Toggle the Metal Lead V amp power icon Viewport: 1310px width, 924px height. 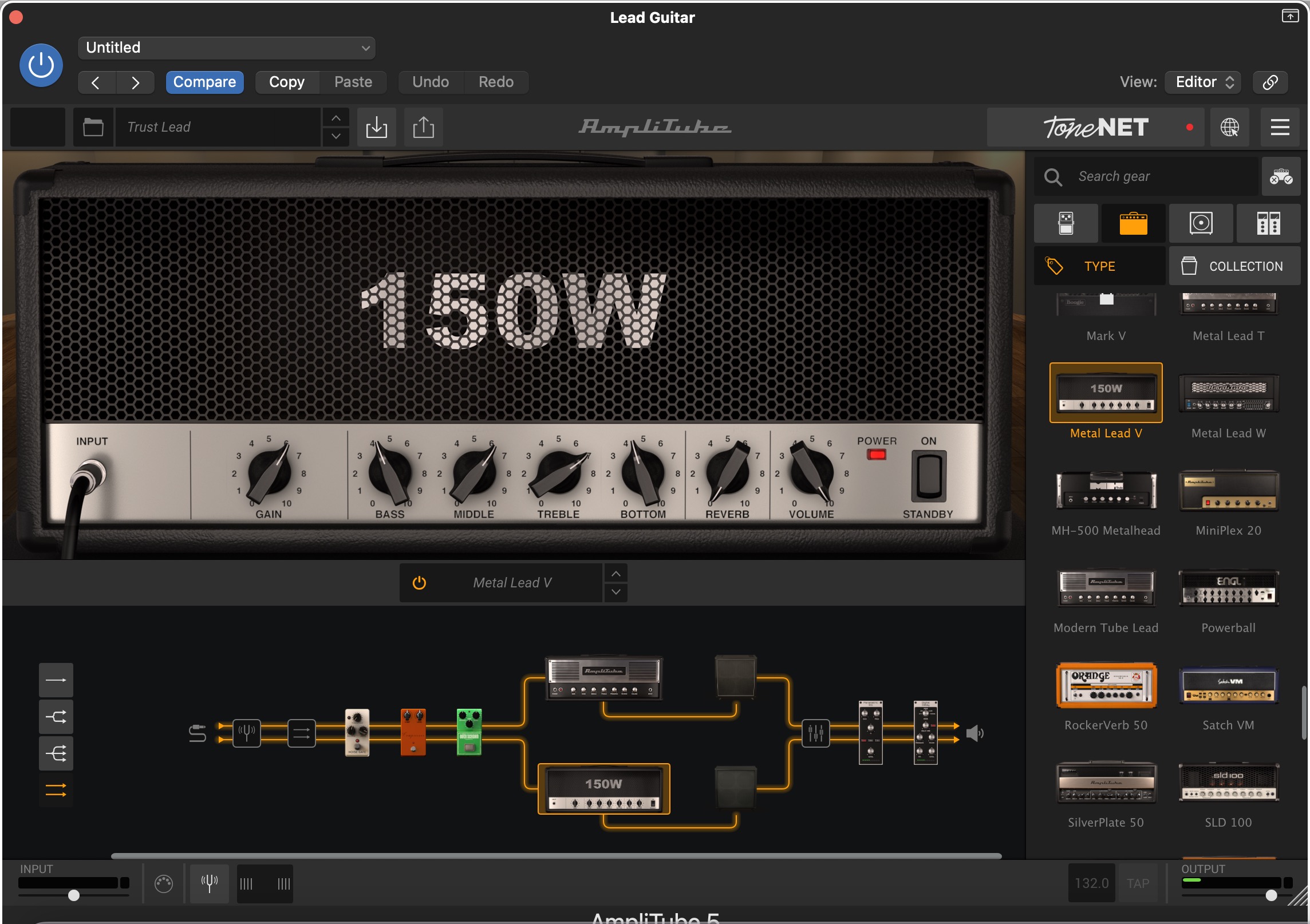click(x=420, y=583)
